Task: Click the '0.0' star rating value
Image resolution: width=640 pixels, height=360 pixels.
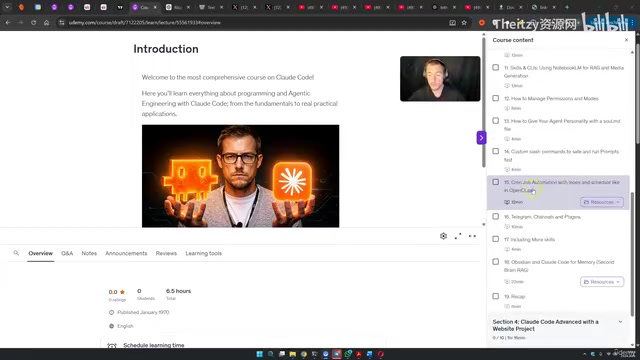Action: coord(113,292)
